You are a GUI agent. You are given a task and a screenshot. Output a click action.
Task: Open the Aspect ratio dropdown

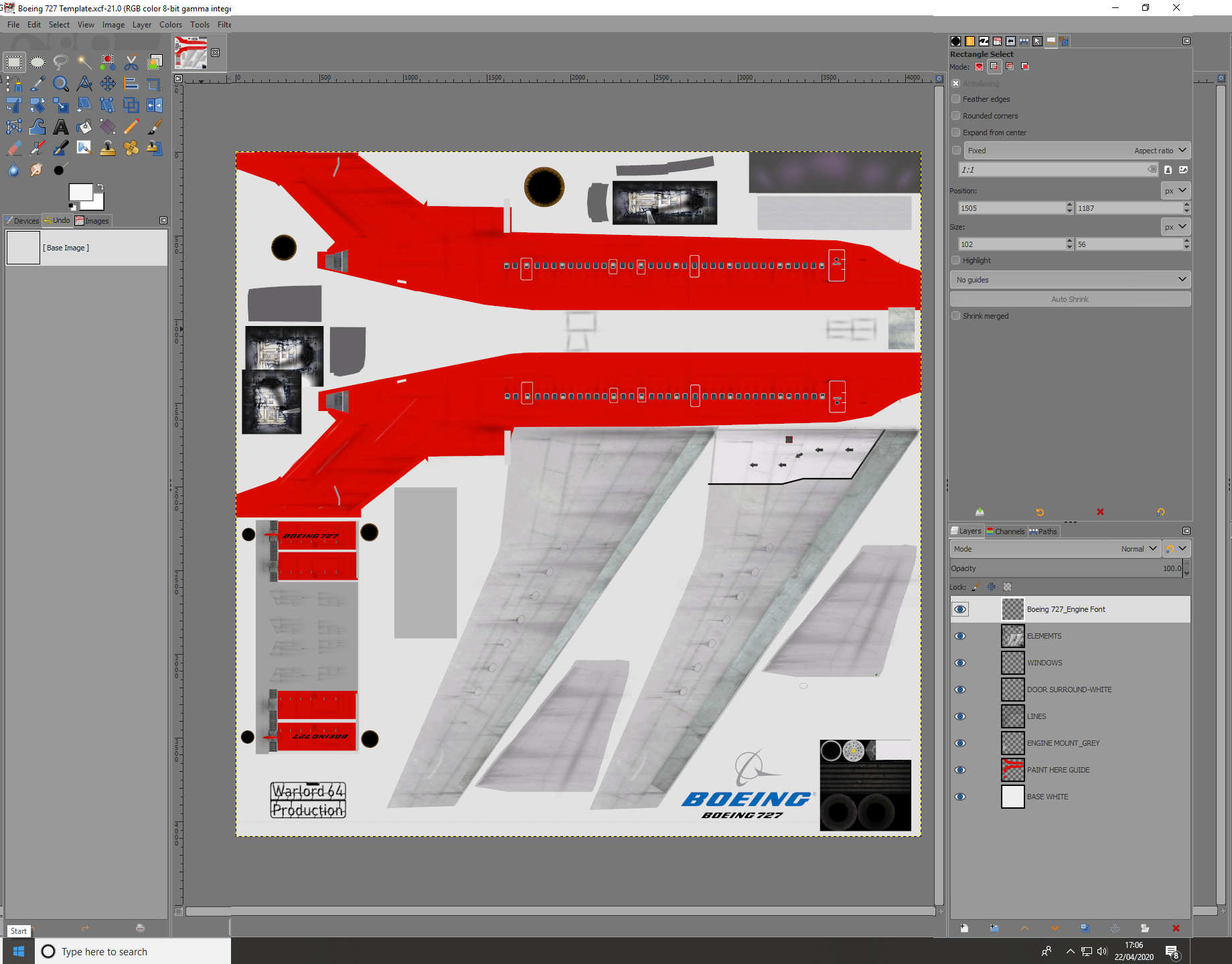point(1160,150)
